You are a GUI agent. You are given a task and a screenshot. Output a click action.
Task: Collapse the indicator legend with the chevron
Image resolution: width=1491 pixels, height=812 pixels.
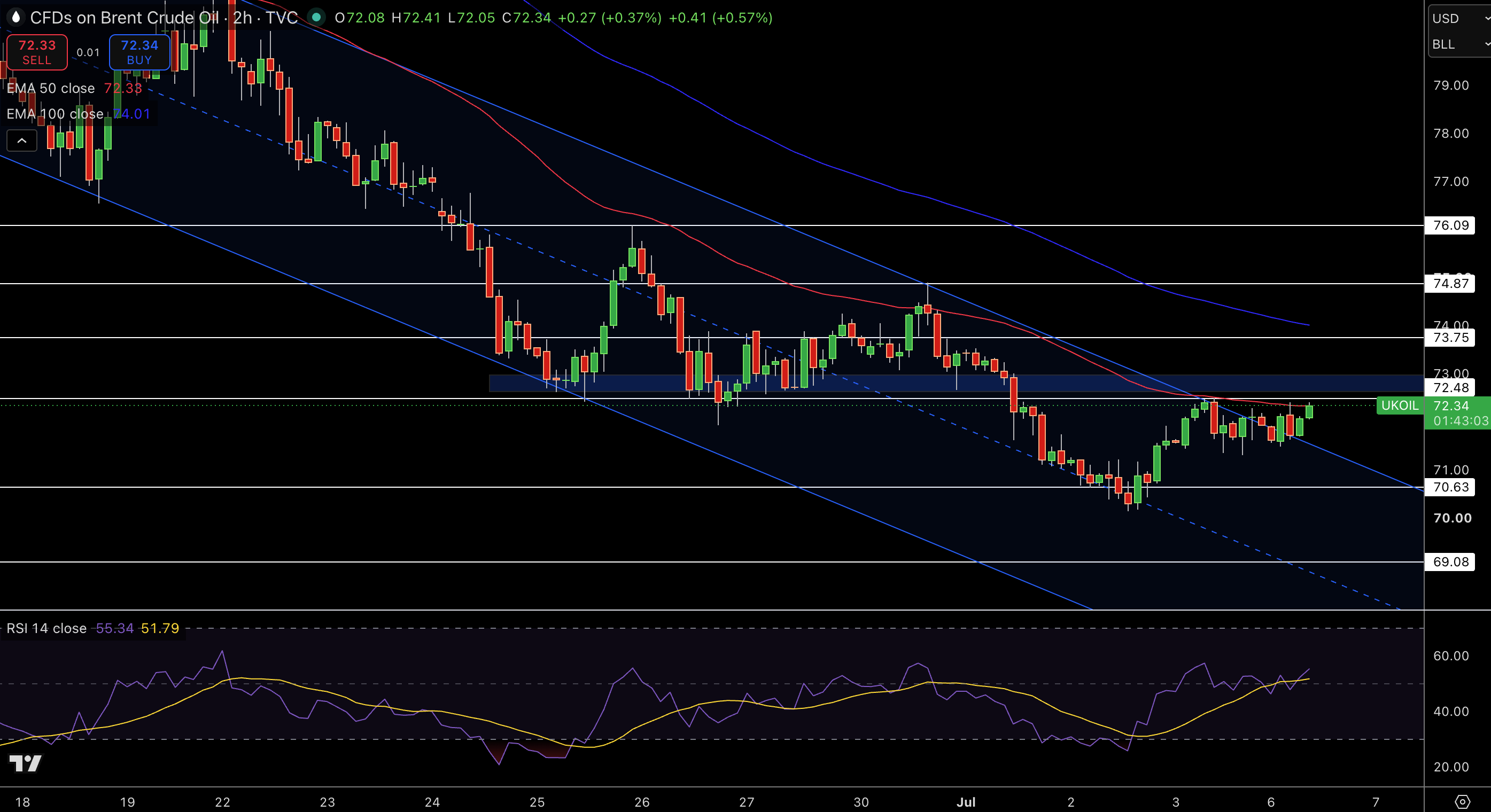pyautogui.click(x=21, y=140)
